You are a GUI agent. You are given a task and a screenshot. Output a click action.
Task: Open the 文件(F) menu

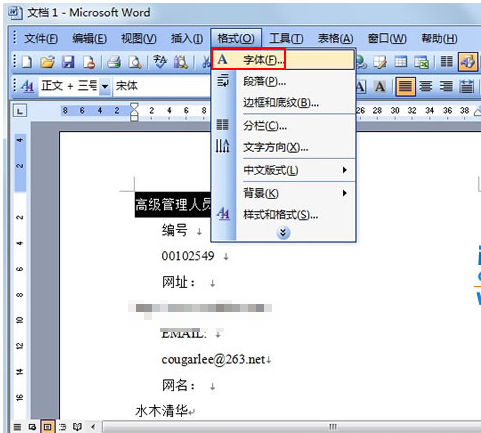pos(41,39)
